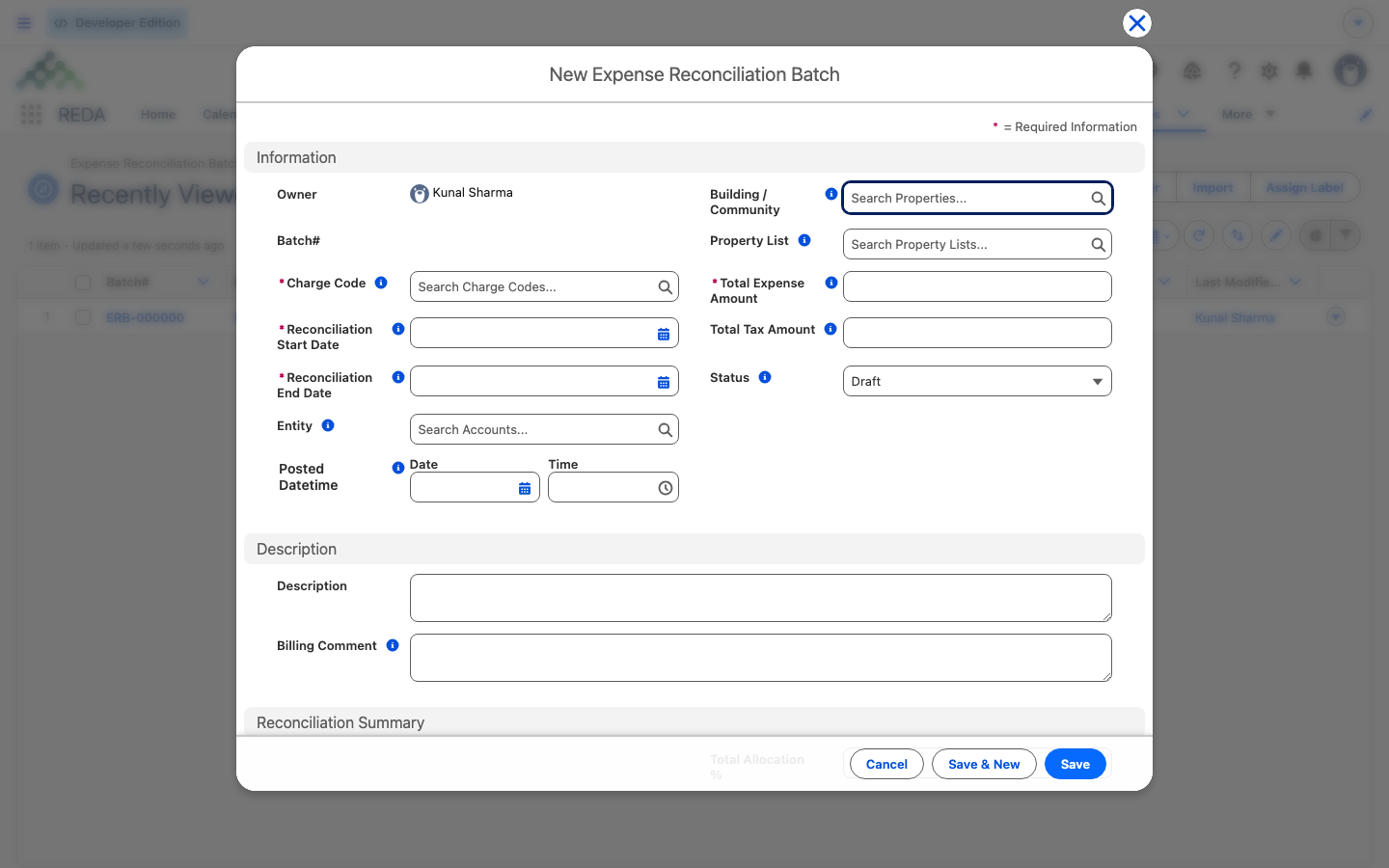Image resolution: width=1389 pixels, height=868 pixels.
Task: Click info icon beside Building / Community
Action: (x=831, y=194)
